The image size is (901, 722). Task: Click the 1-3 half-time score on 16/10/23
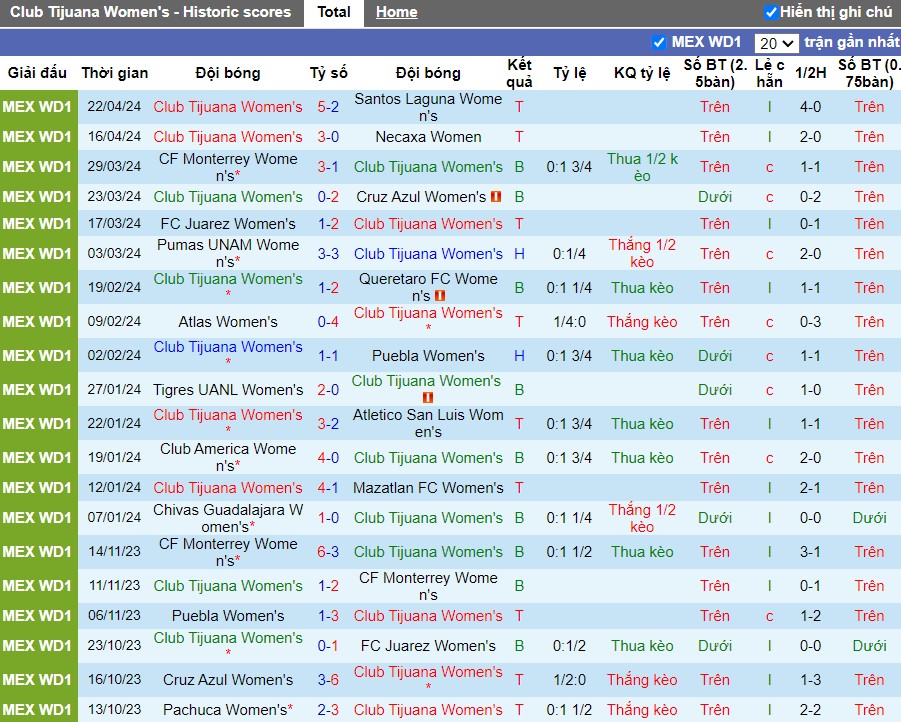tap(811, 679)
